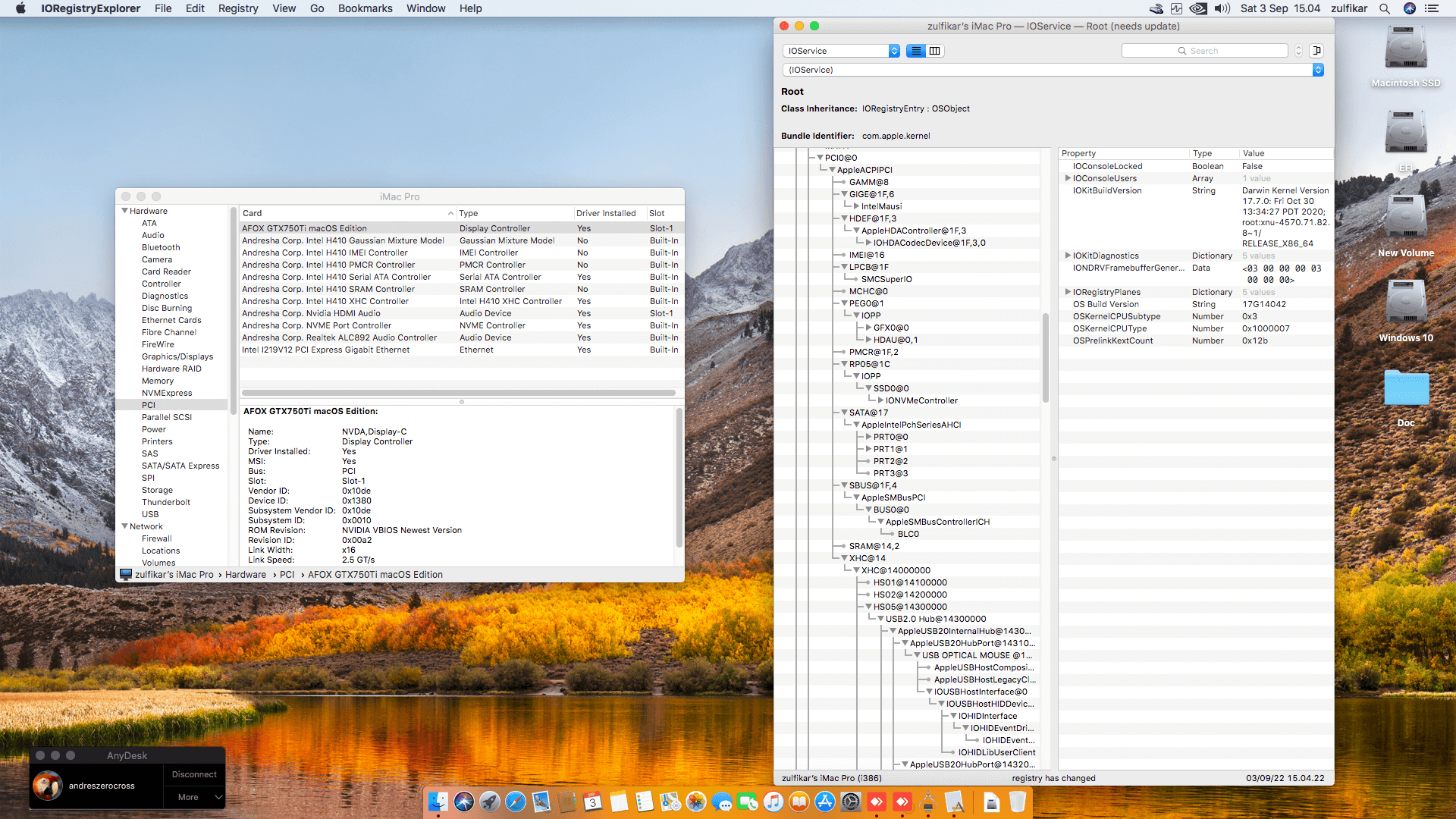
Task: Open the Bookmarks menu
Action: [x=365, y=8]
